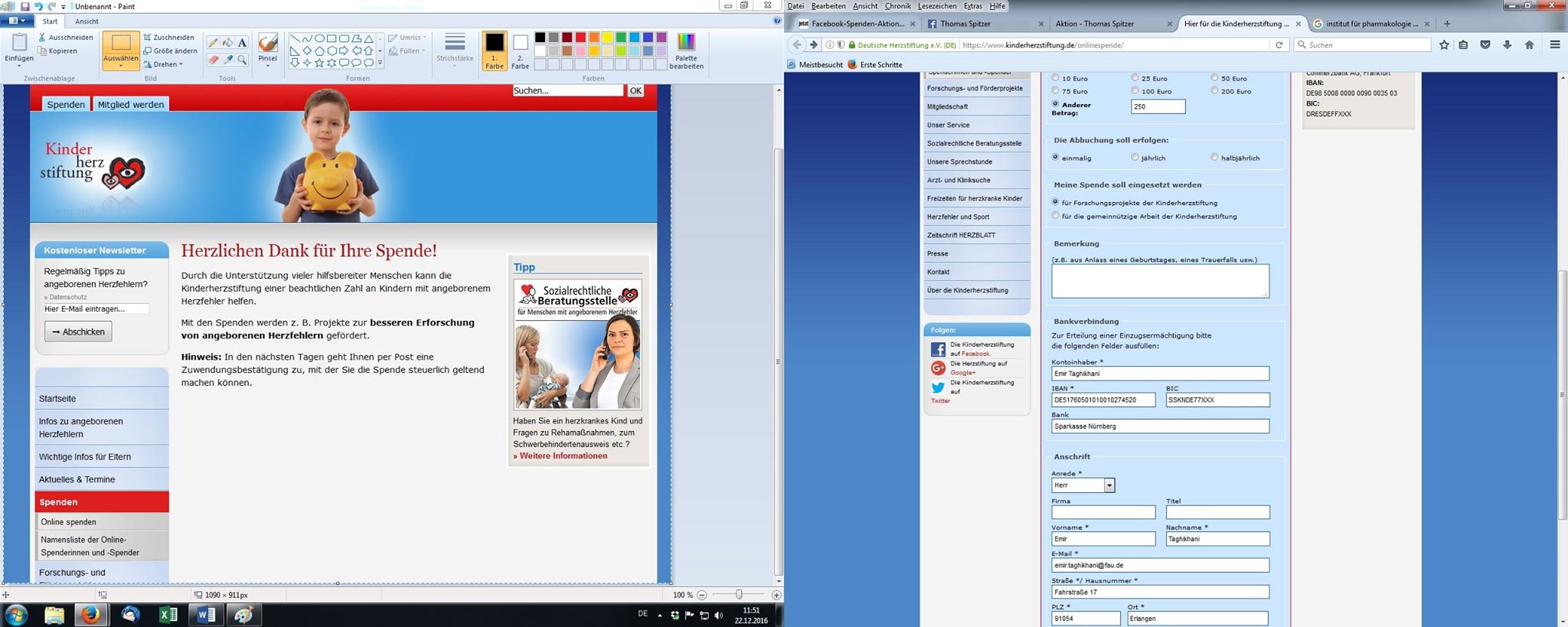This screenshot has width=1568, height=627.
Task: Open Meistbesucht bookmark in Firefox
Action: [815, 65]
